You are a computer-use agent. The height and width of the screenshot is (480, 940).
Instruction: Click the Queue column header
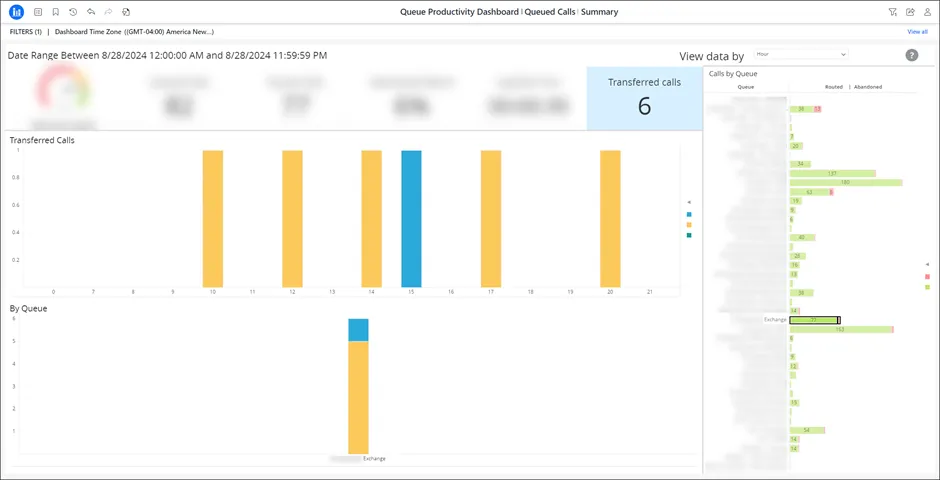point(746,87)
